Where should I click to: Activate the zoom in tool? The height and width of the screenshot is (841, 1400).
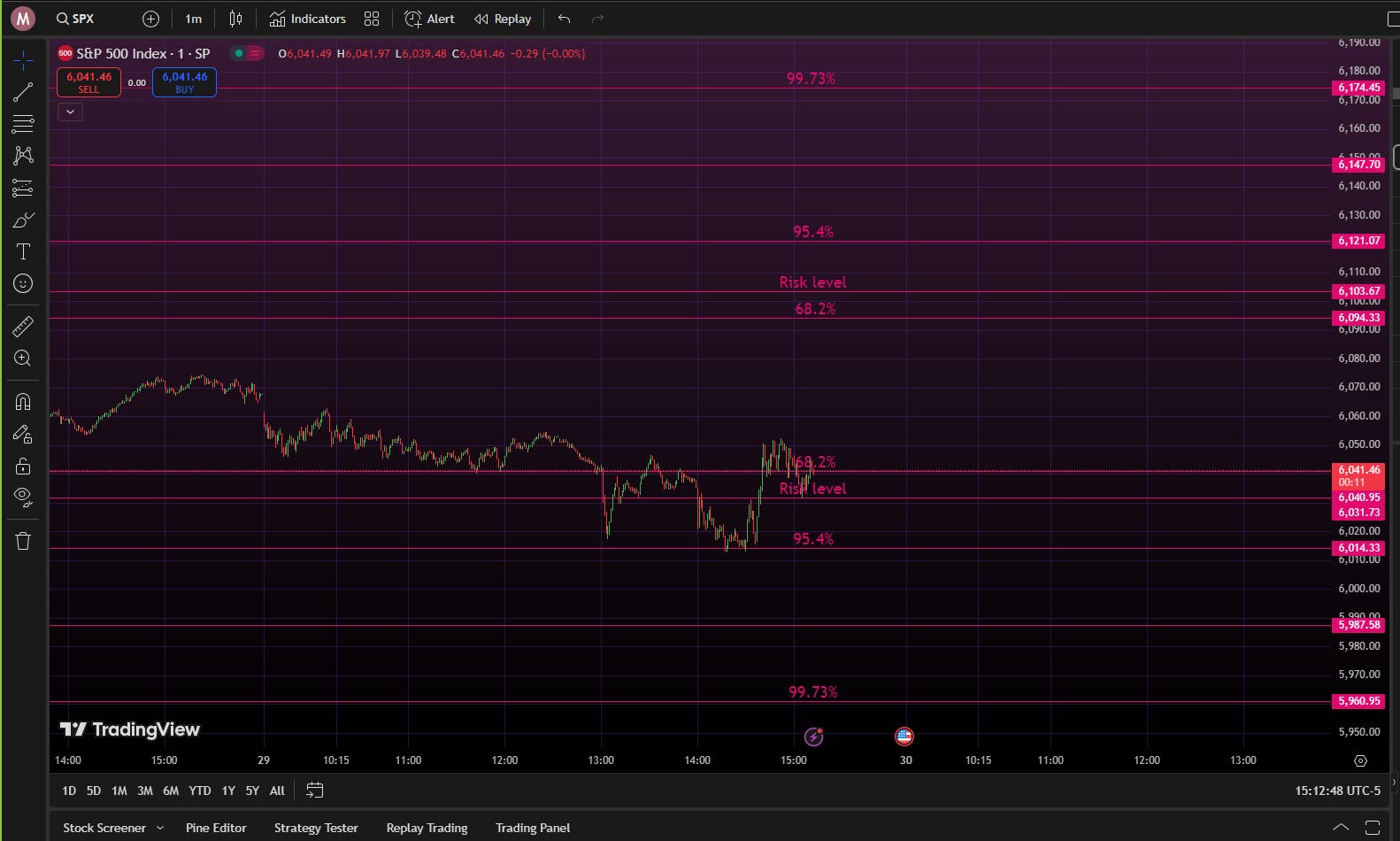pos(23,359)
